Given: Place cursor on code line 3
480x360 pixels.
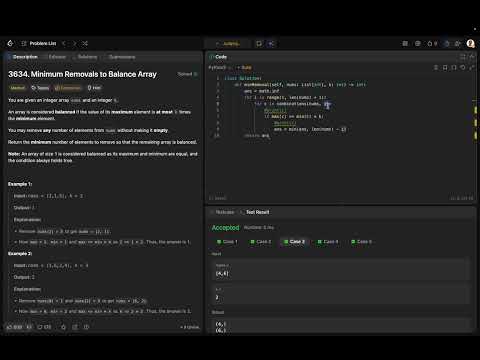Looking at the screenshot, I should pyautogui.click(x=262, y=91).
